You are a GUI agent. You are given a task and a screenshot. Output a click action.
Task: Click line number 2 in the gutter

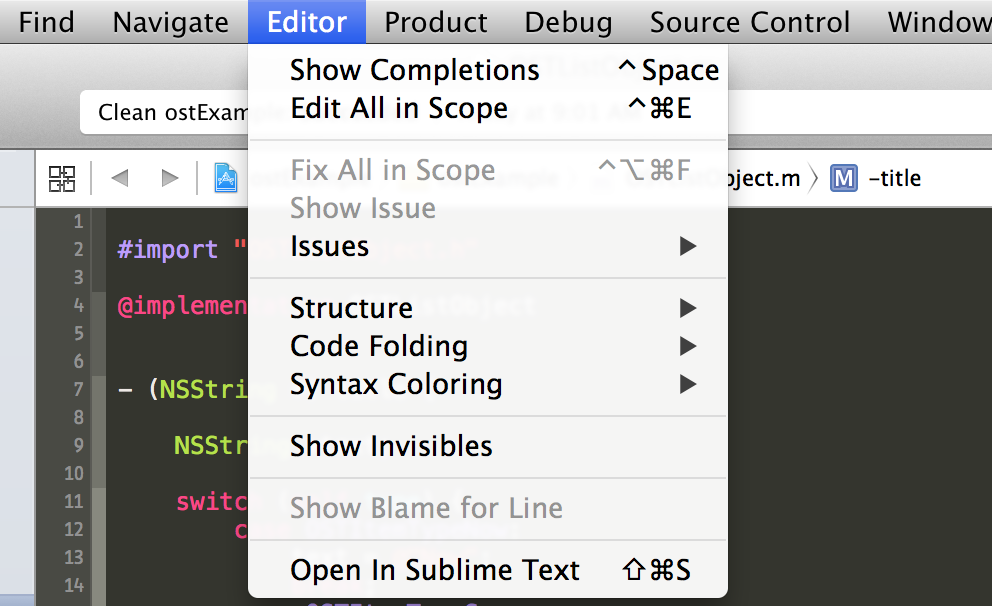[78, 249]
